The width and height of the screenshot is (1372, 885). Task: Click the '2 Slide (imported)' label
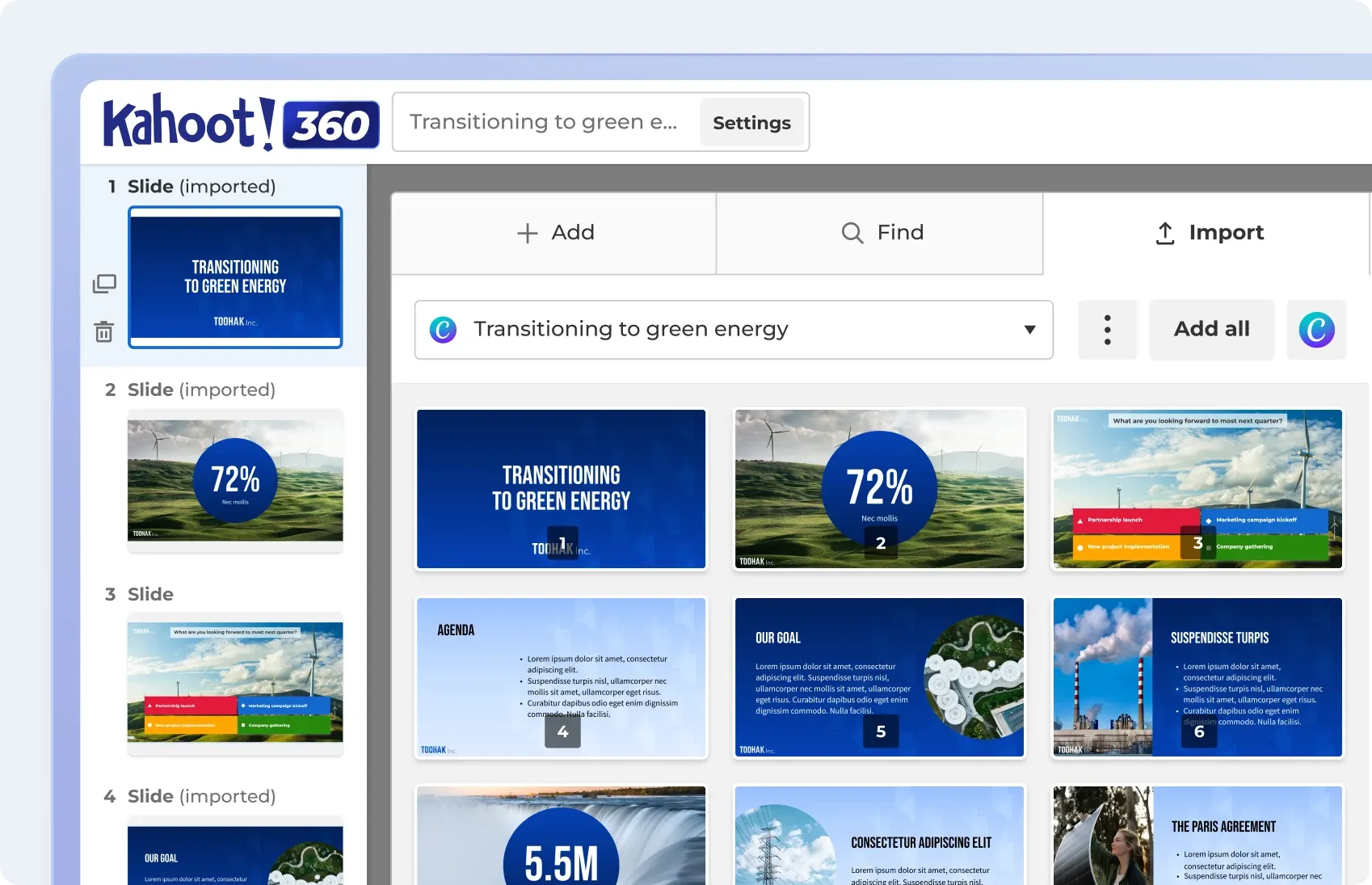190,390
